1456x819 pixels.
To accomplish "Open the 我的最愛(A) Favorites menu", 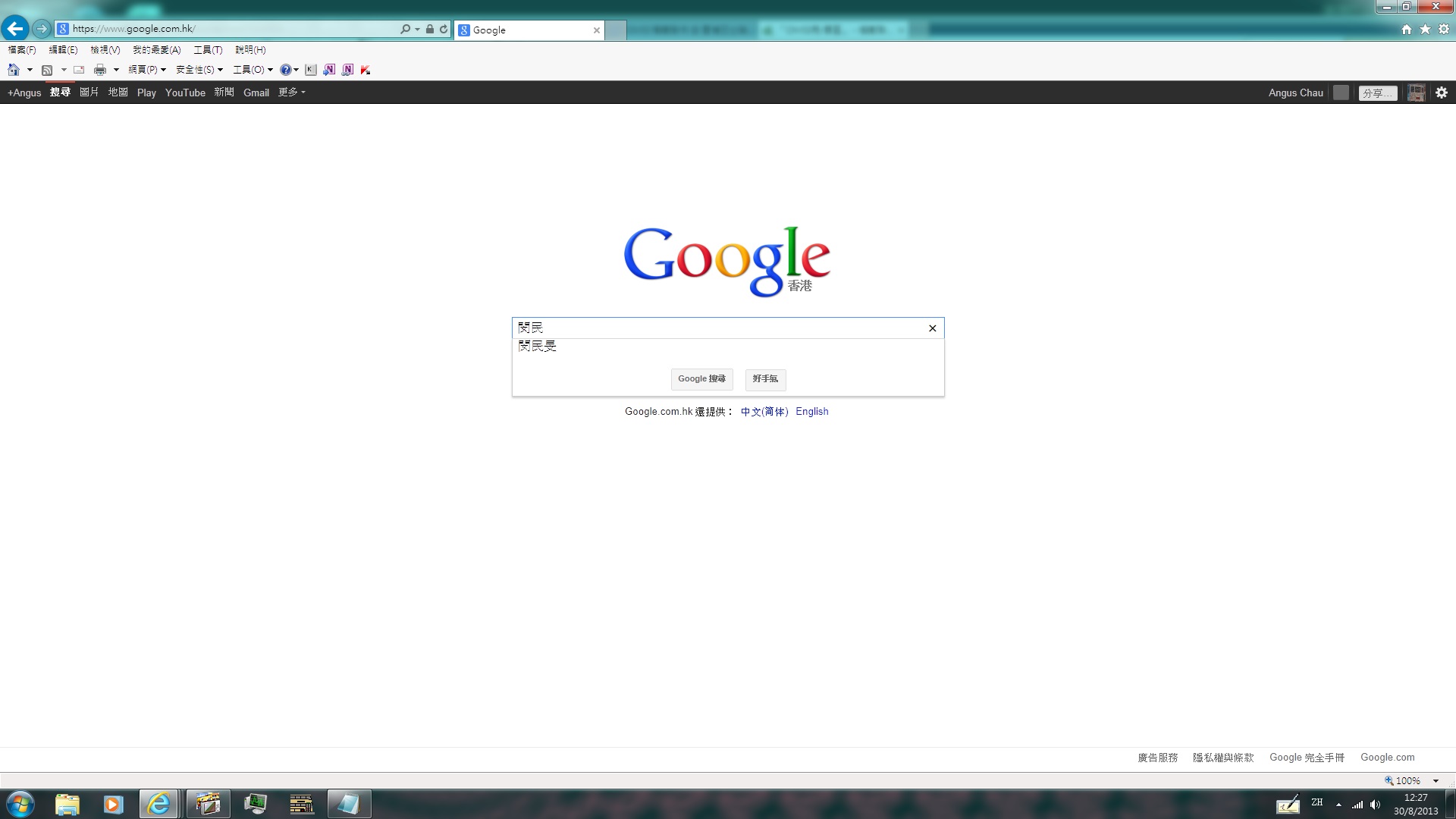I will pyautogui.click(x=156, y=50).
